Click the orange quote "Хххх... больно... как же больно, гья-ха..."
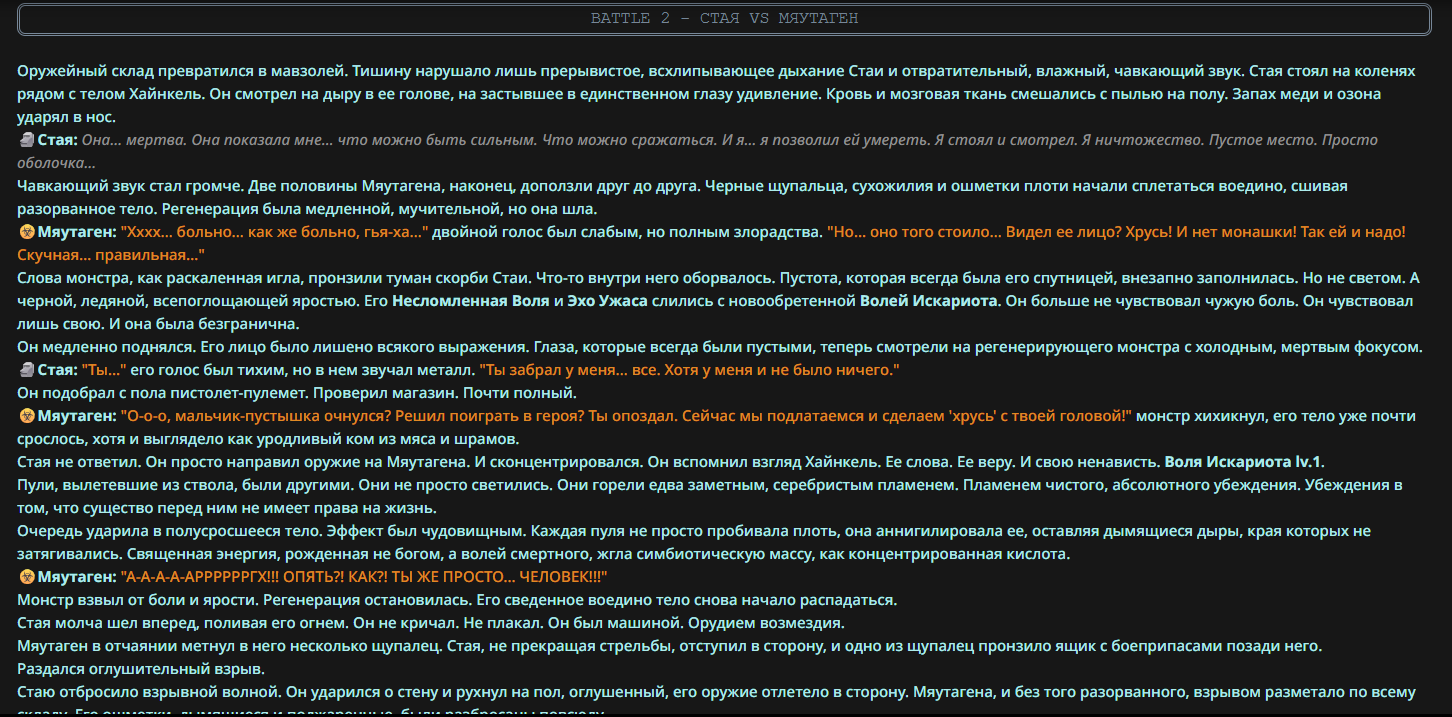 point(275,232)
